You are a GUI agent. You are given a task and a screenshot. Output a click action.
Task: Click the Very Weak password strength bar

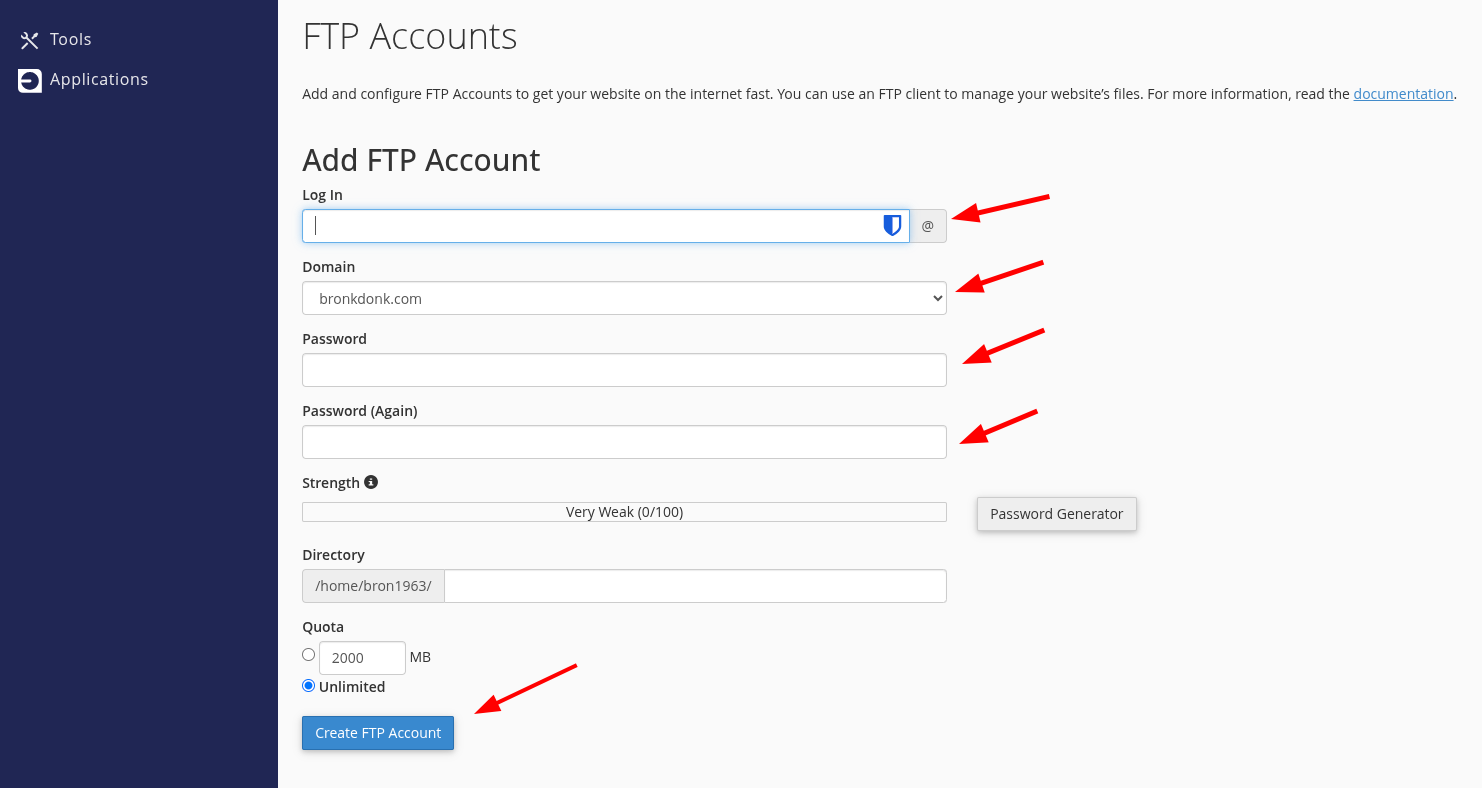[x=624, y=511]
